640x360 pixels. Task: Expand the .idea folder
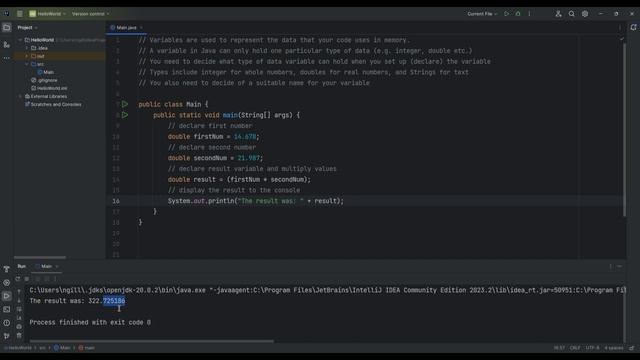pyautogui.click(x=27, y=48)
